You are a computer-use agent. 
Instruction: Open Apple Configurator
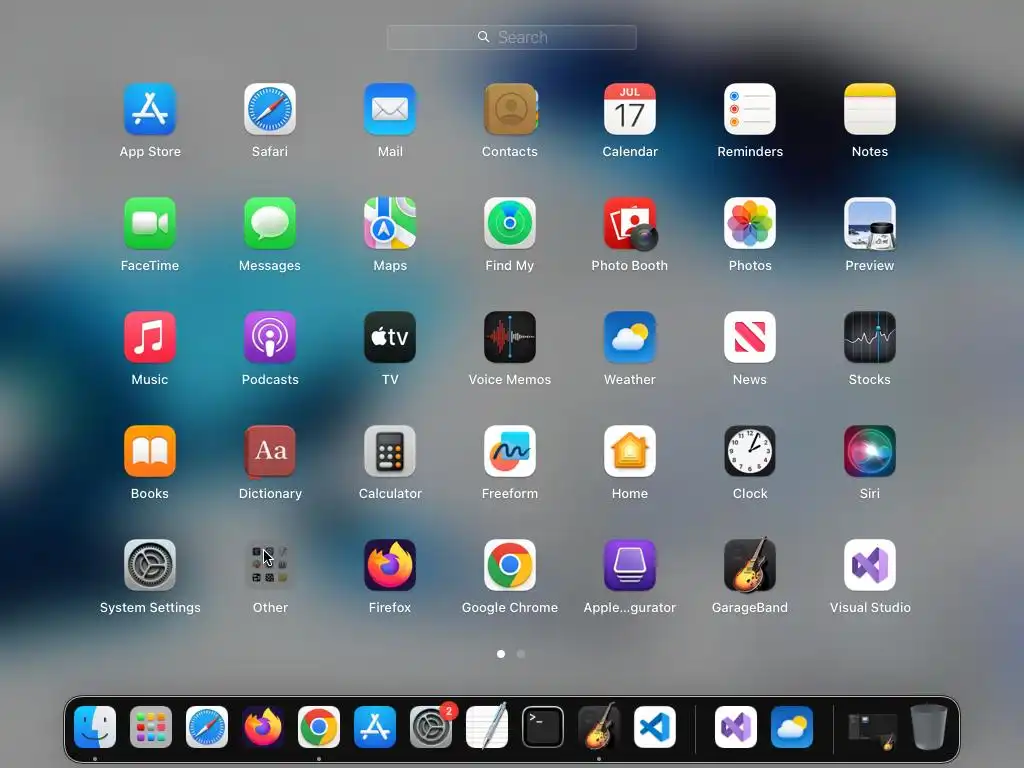(630, 565)
